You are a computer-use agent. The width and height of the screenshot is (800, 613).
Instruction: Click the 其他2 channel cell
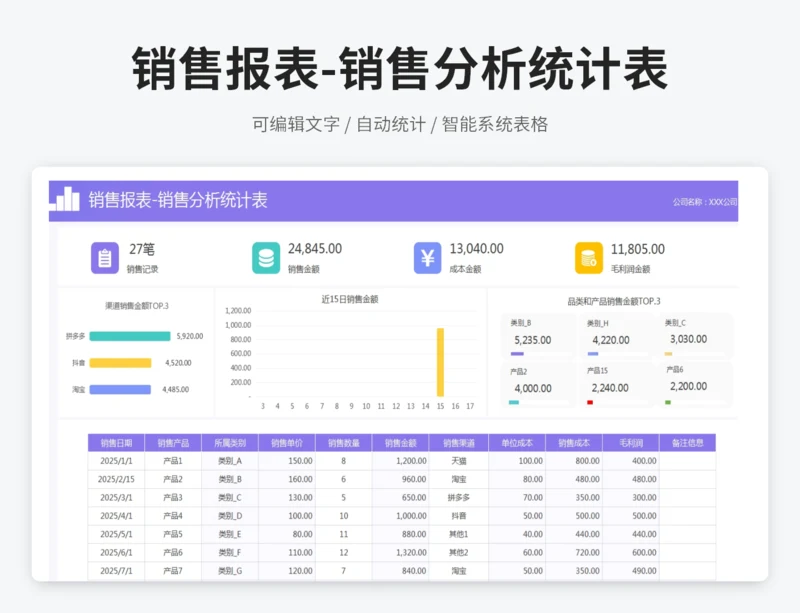pos(459,553)
